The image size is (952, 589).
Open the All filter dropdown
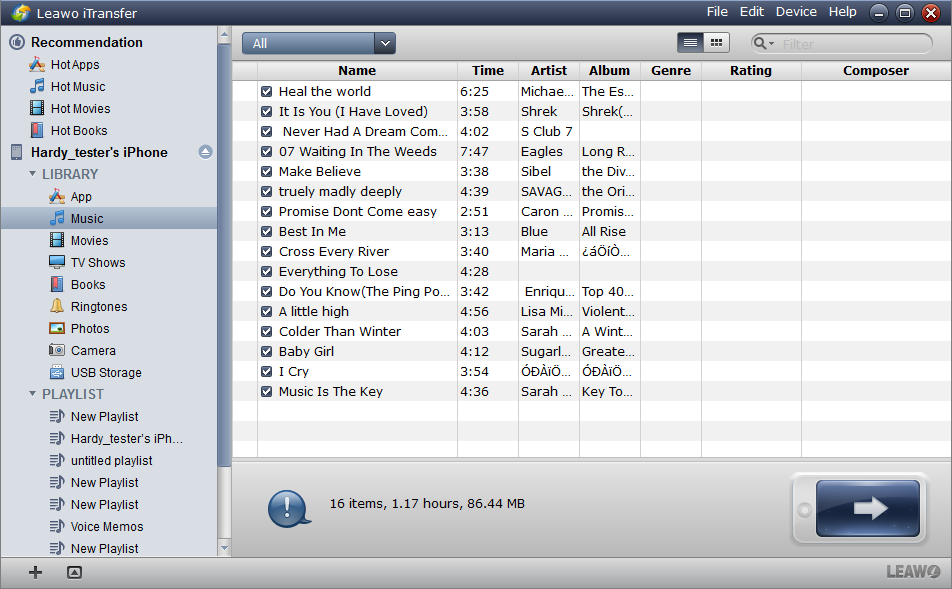[319, 43]
